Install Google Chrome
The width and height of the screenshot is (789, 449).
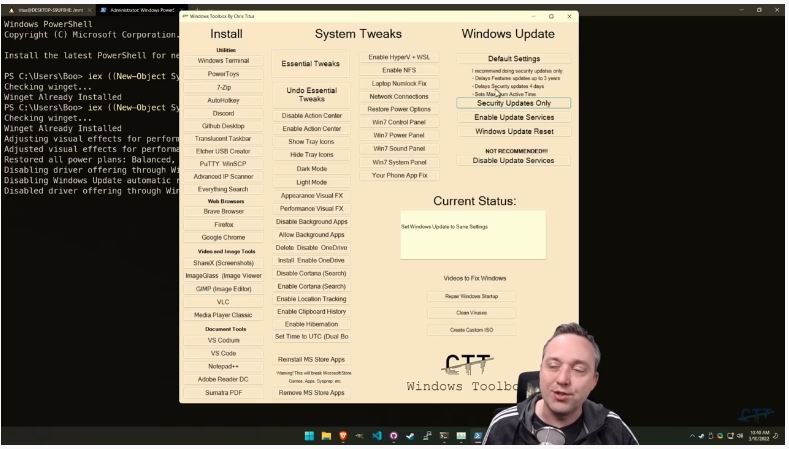pos(223,237)
